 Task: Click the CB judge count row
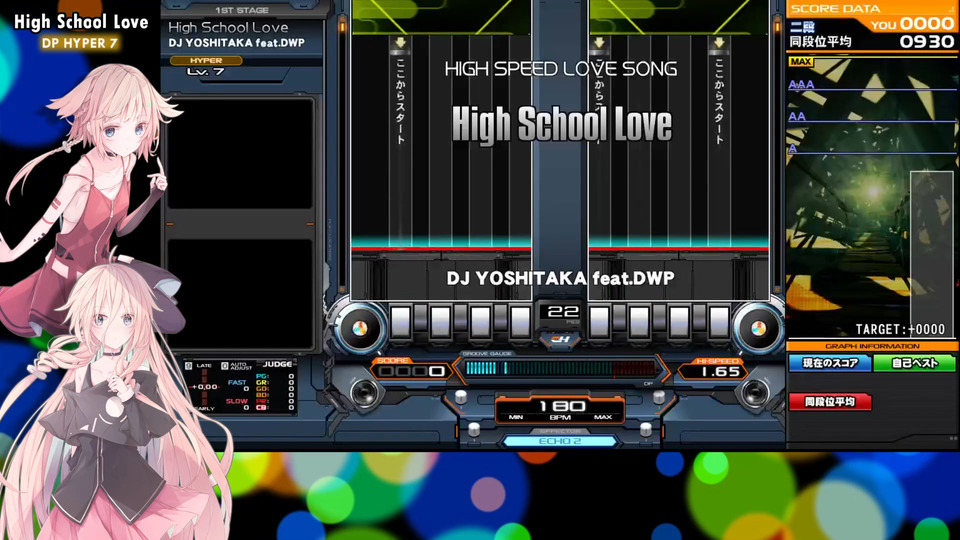[x=274, y=407]
